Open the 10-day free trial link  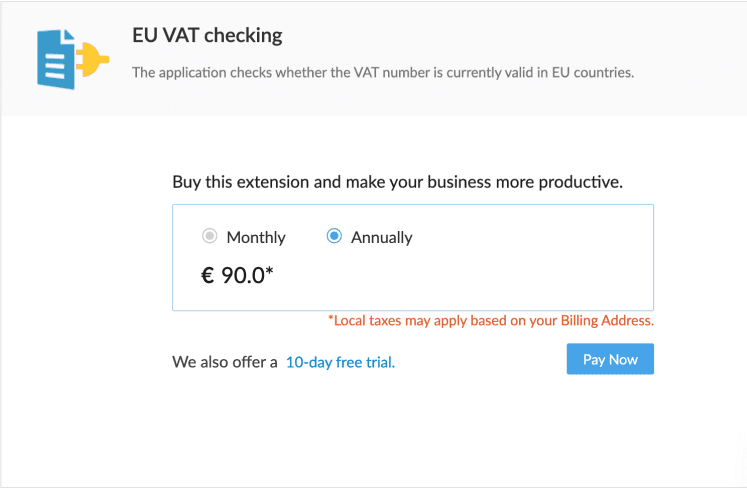340,362
